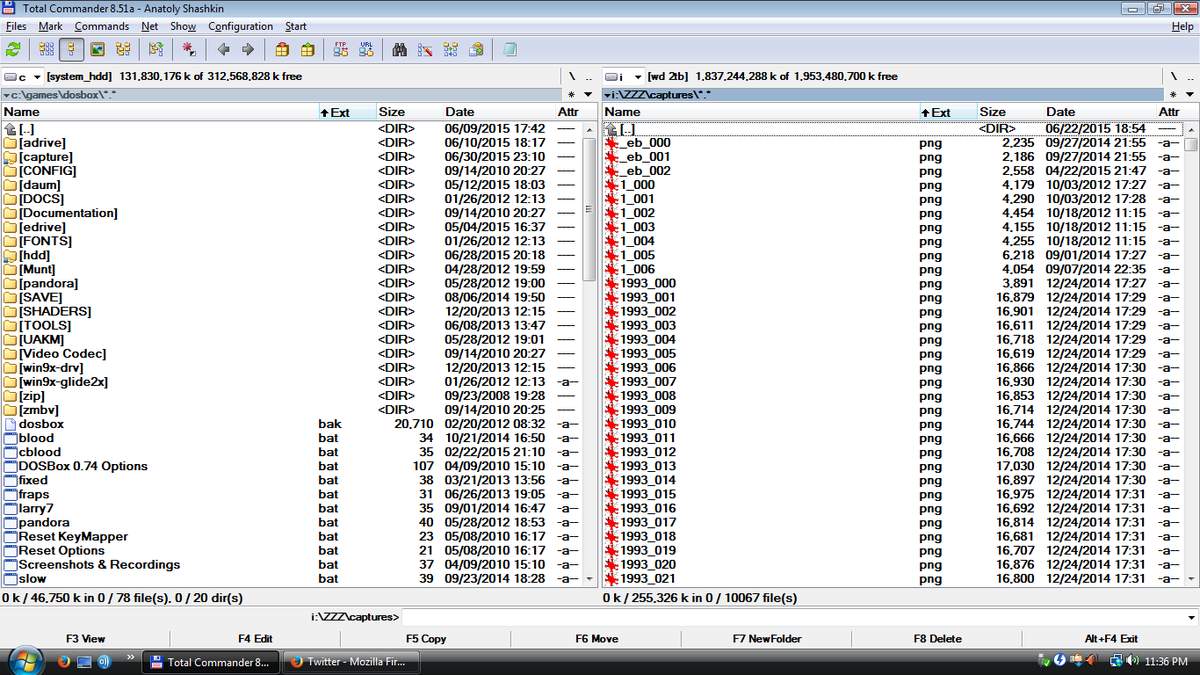Click F6 Move button
Image resolution: width=1200 pixels, height=675 pixels.
coord(597,638)
